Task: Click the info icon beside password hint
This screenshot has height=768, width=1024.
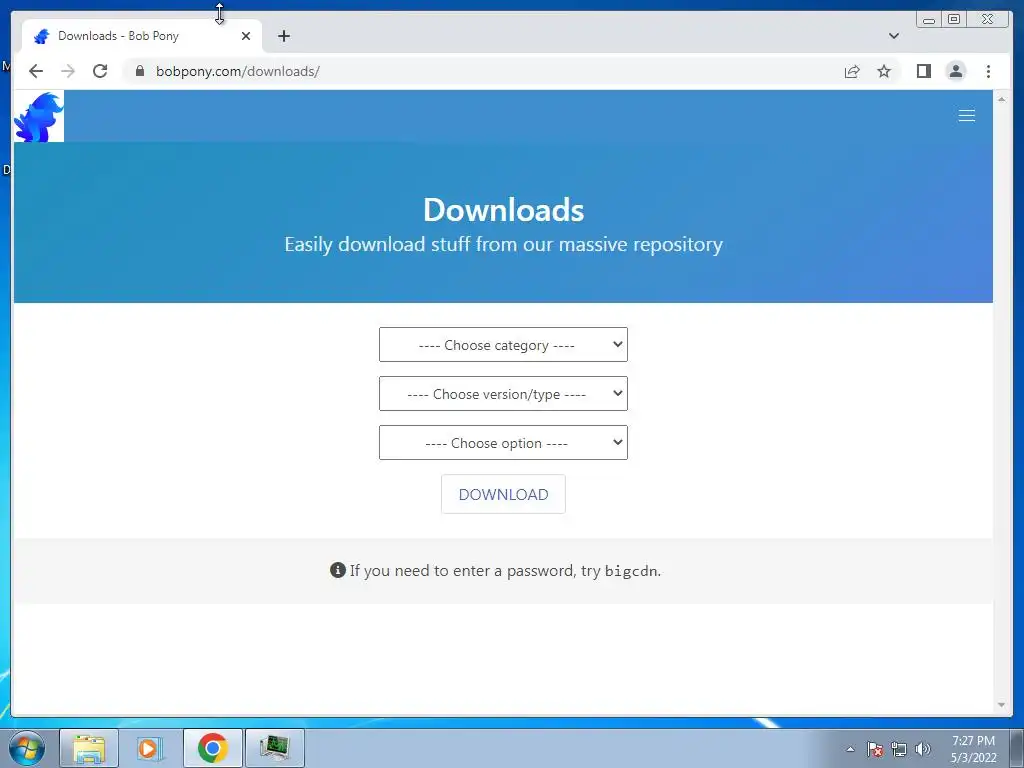Action: [338, 570]
